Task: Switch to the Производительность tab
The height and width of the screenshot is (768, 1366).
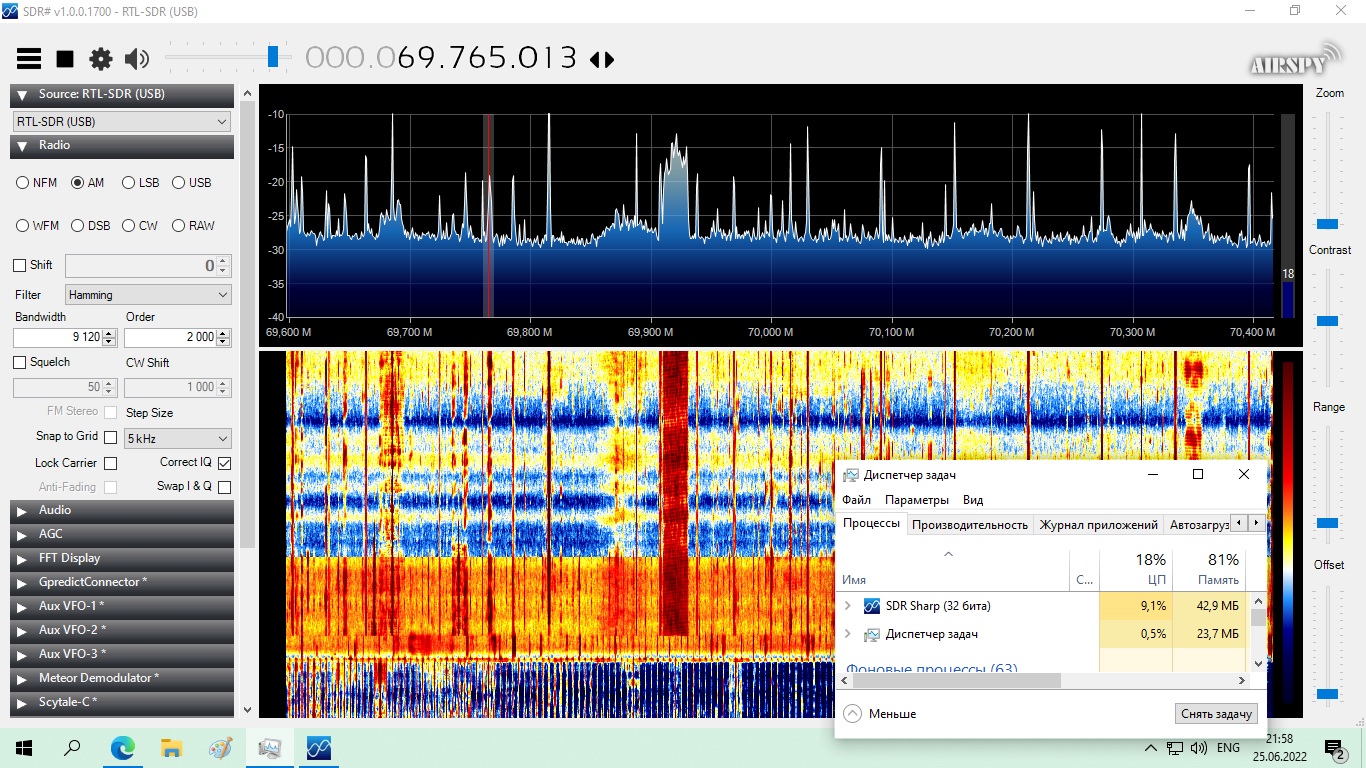Action: coord(969,524)
